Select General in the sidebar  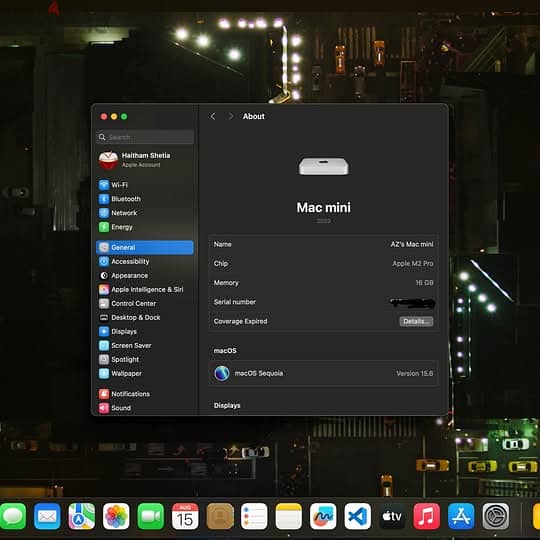[145, 248]
